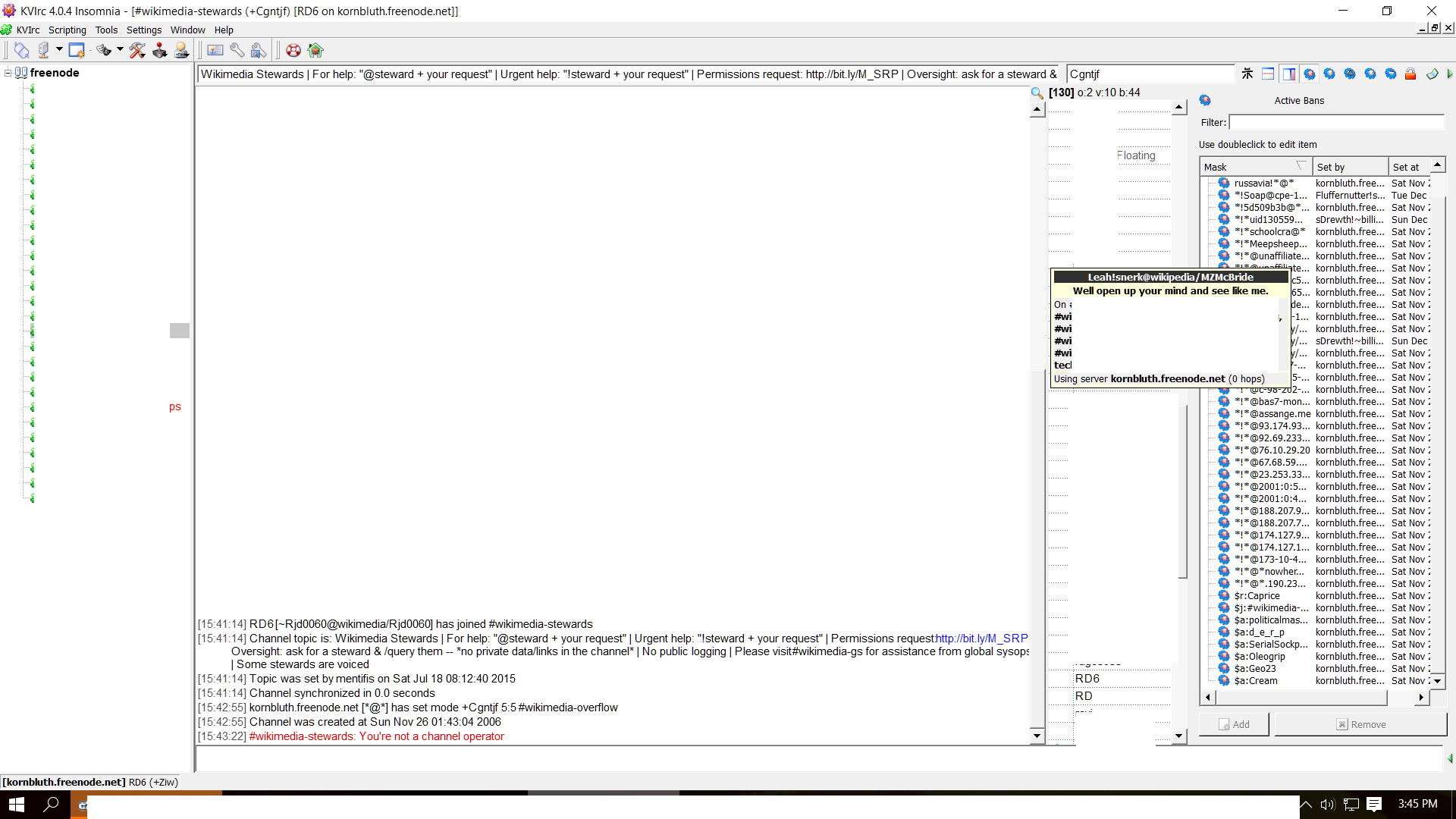Toggle the fifth blue gear button

point(1391,74)
